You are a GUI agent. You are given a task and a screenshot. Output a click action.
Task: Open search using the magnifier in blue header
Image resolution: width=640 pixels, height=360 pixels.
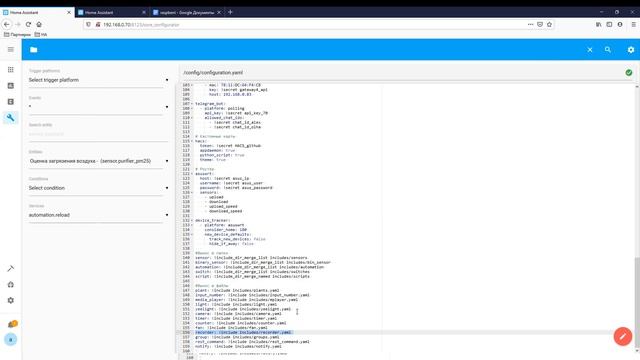tap(608, 49)
